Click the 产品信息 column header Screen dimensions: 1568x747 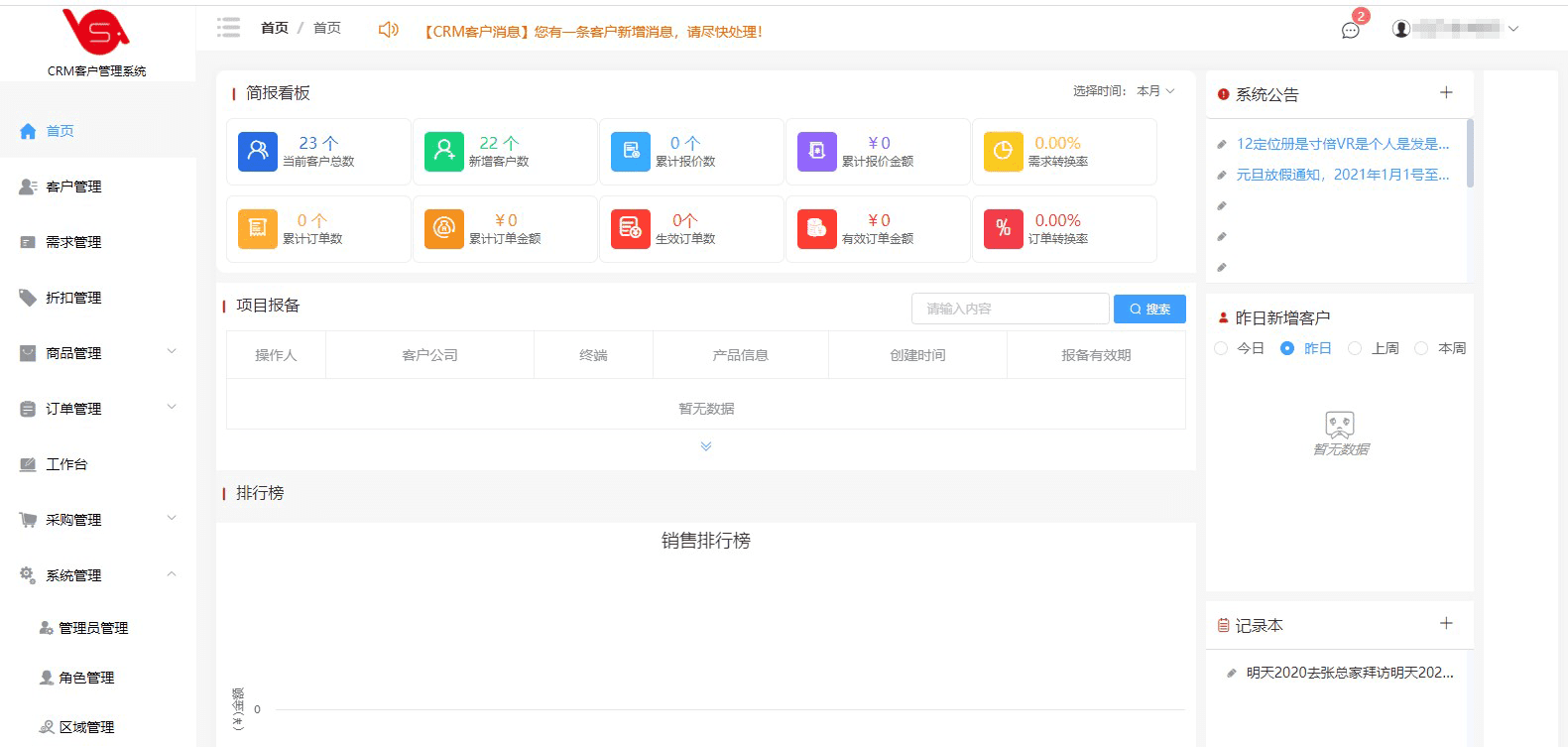pos(740,355)
